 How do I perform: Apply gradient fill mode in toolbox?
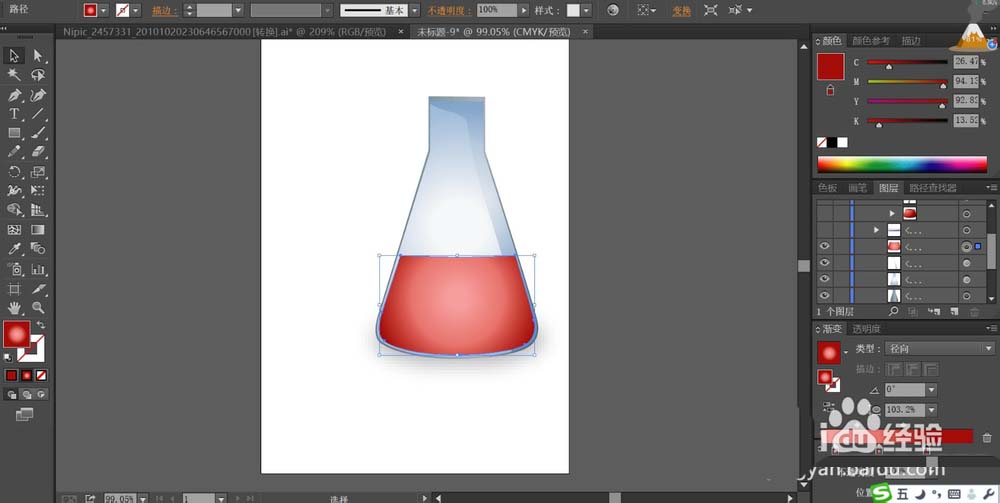tap(26, 375)
